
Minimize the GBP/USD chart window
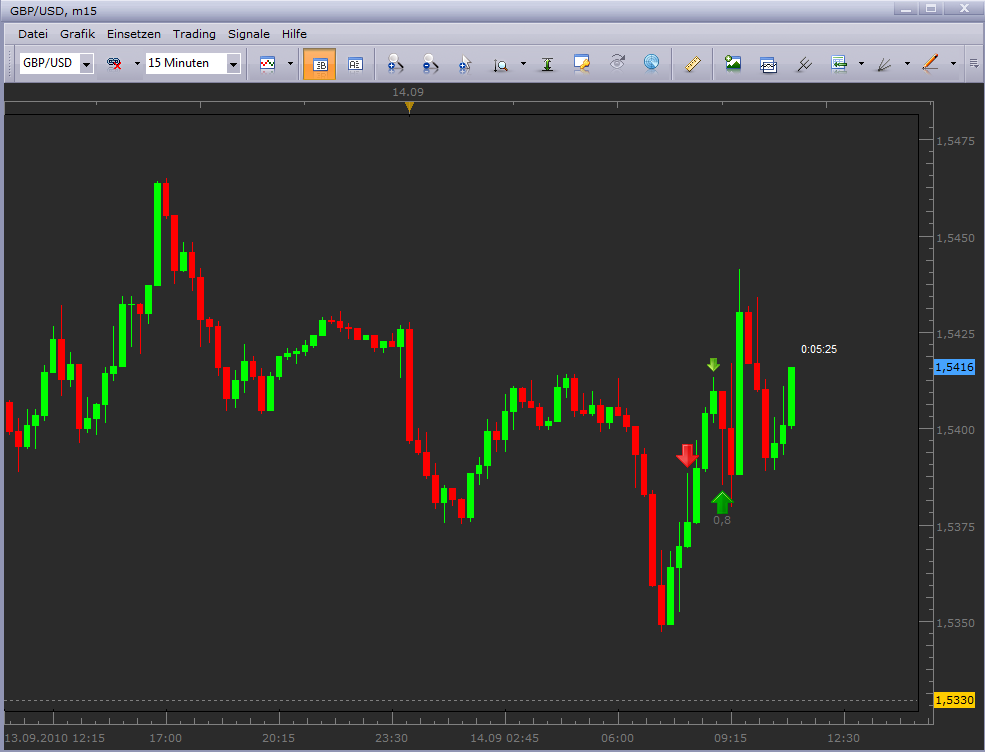[x=906, y=8]
